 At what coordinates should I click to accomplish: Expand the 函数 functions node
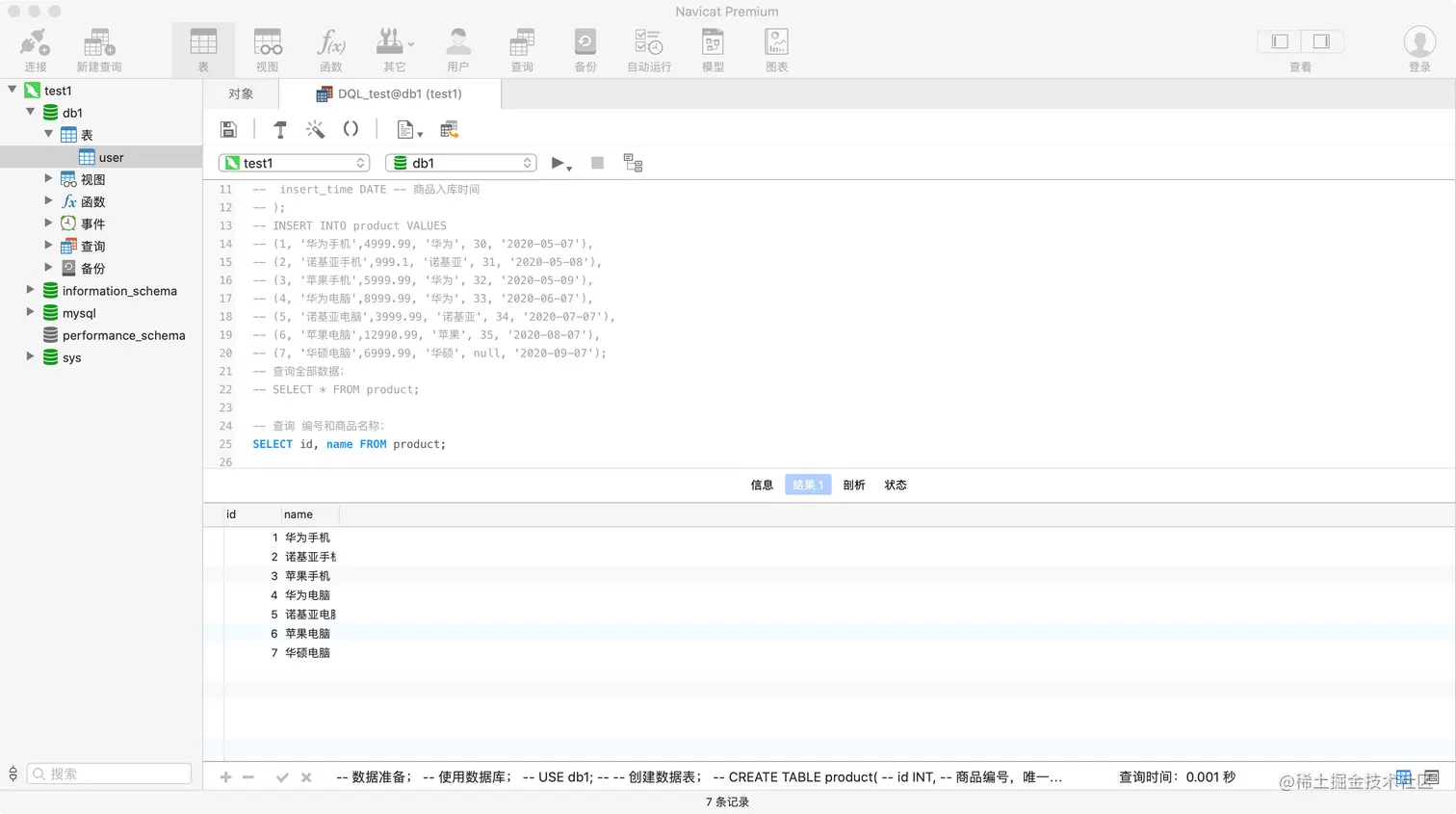[x=48, y=200]
